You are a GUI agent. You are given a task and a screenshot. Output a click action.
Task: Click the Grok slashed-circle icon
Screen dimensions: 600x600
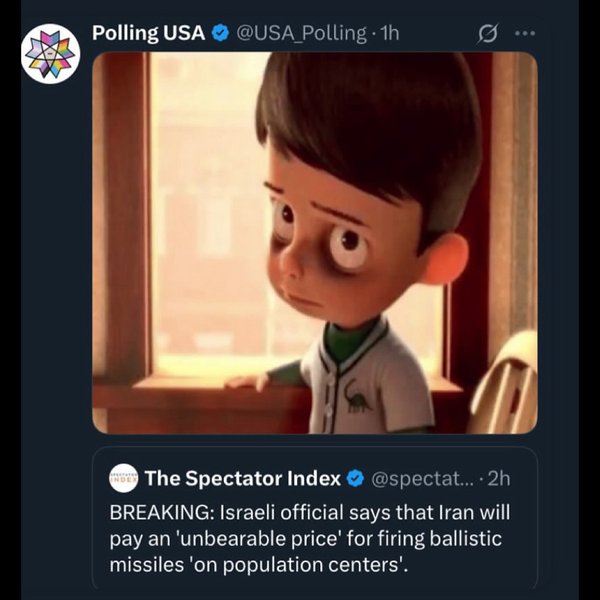point(489,33)
